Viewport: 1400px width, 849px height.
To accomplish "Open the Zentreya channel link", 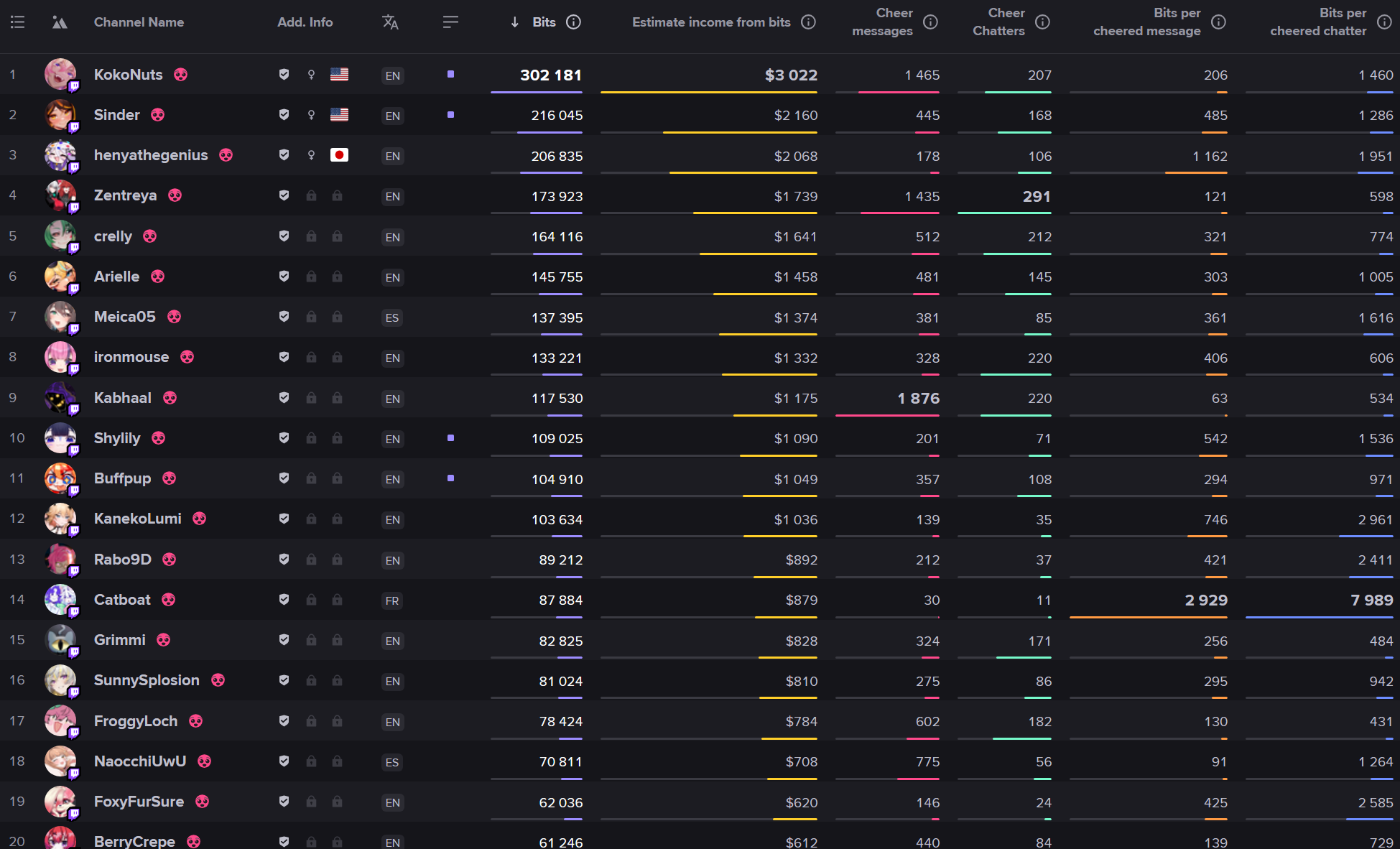I will 125,195.
